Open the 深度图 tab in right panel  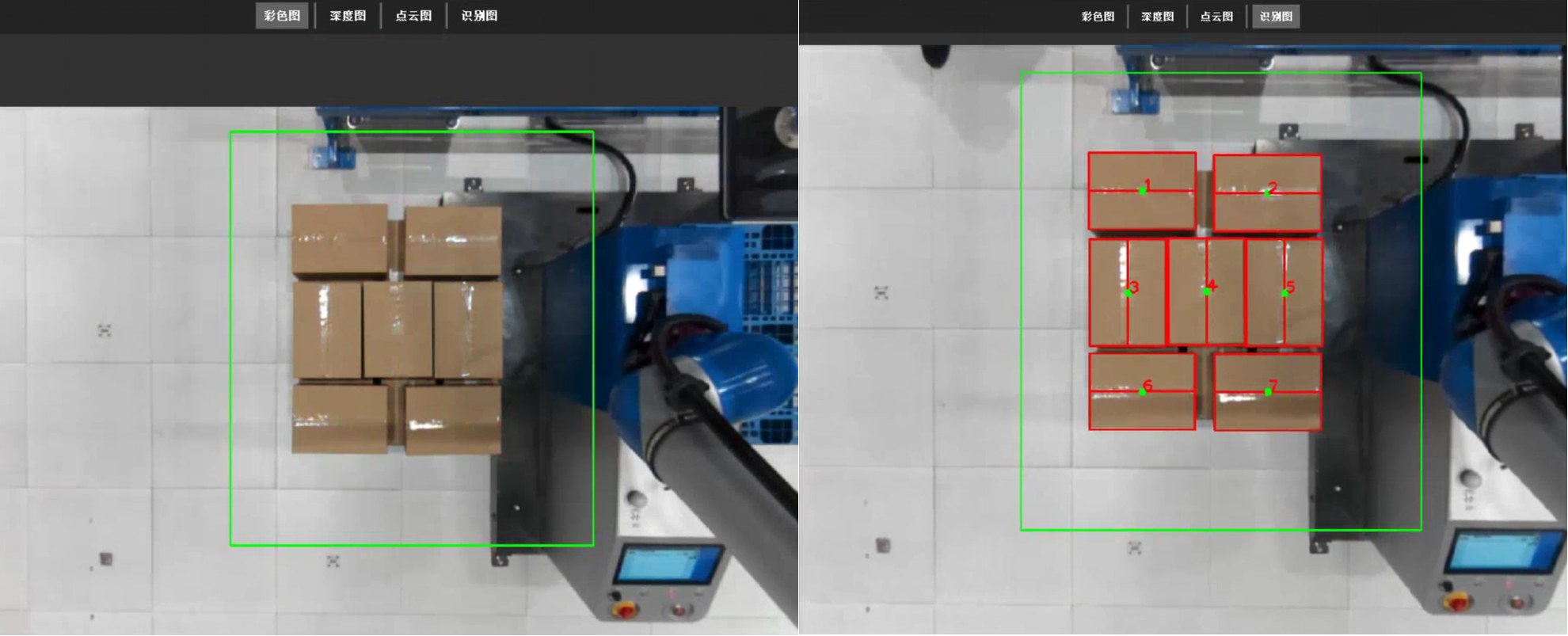point(1157,17)
